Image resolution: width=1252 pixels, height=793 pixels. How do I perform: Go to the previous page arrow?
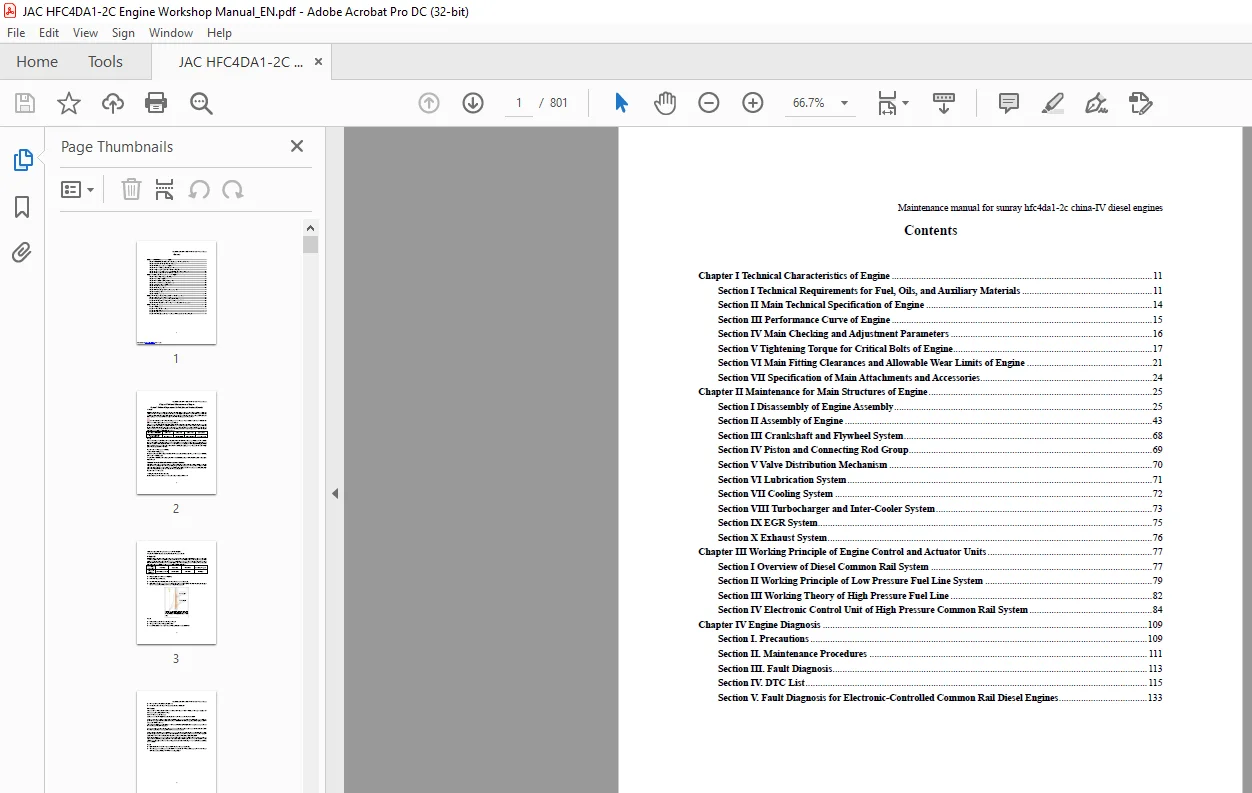coord(429,103)
